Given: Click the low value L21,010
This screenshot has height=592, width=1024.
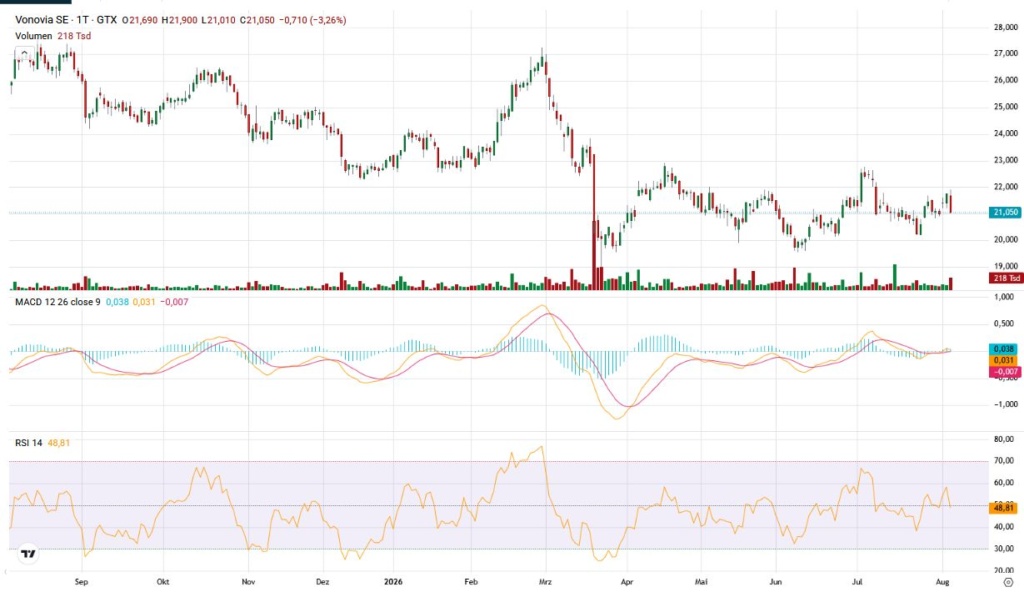Looking at the screenshot, I should point(218,20).
